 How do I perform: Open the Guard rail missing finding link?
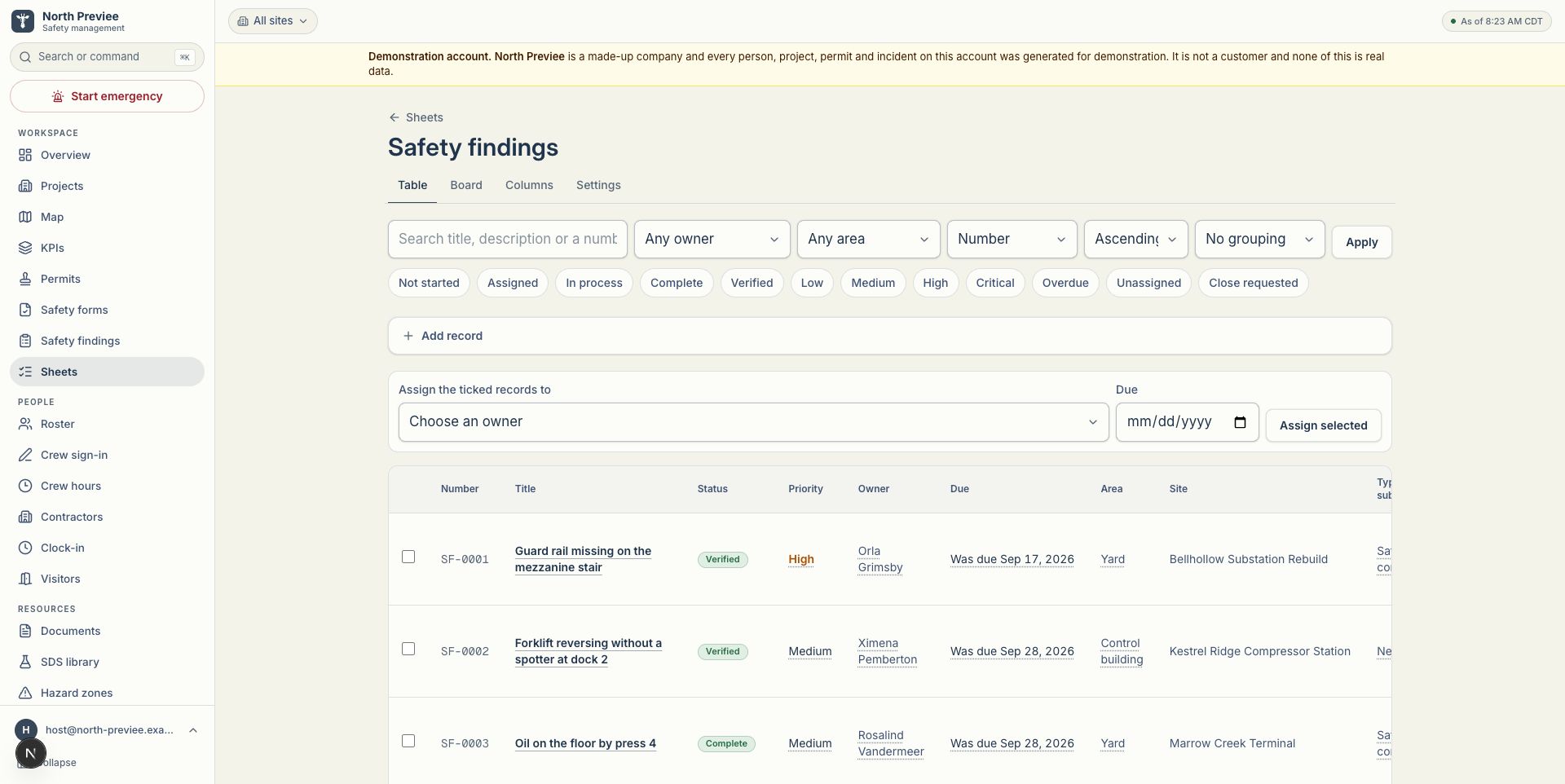pos(584,559)
